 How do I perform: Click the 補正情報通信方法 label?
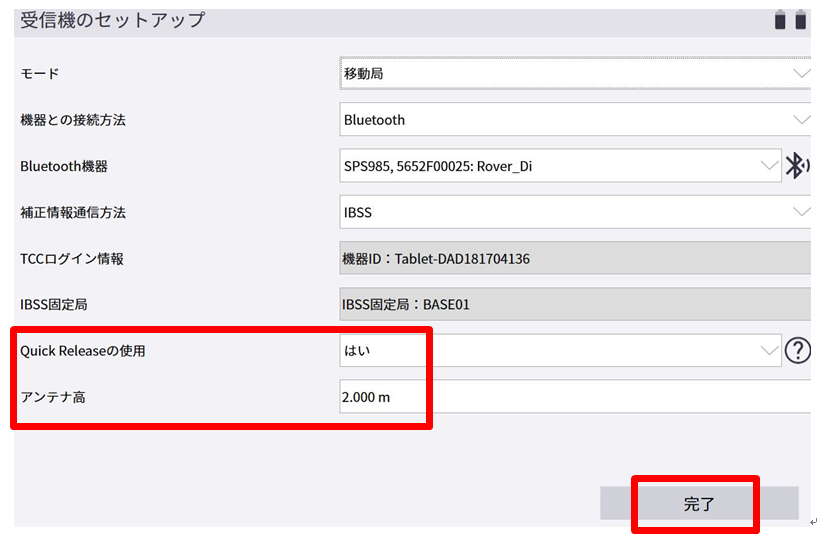(x=72, y=212)
